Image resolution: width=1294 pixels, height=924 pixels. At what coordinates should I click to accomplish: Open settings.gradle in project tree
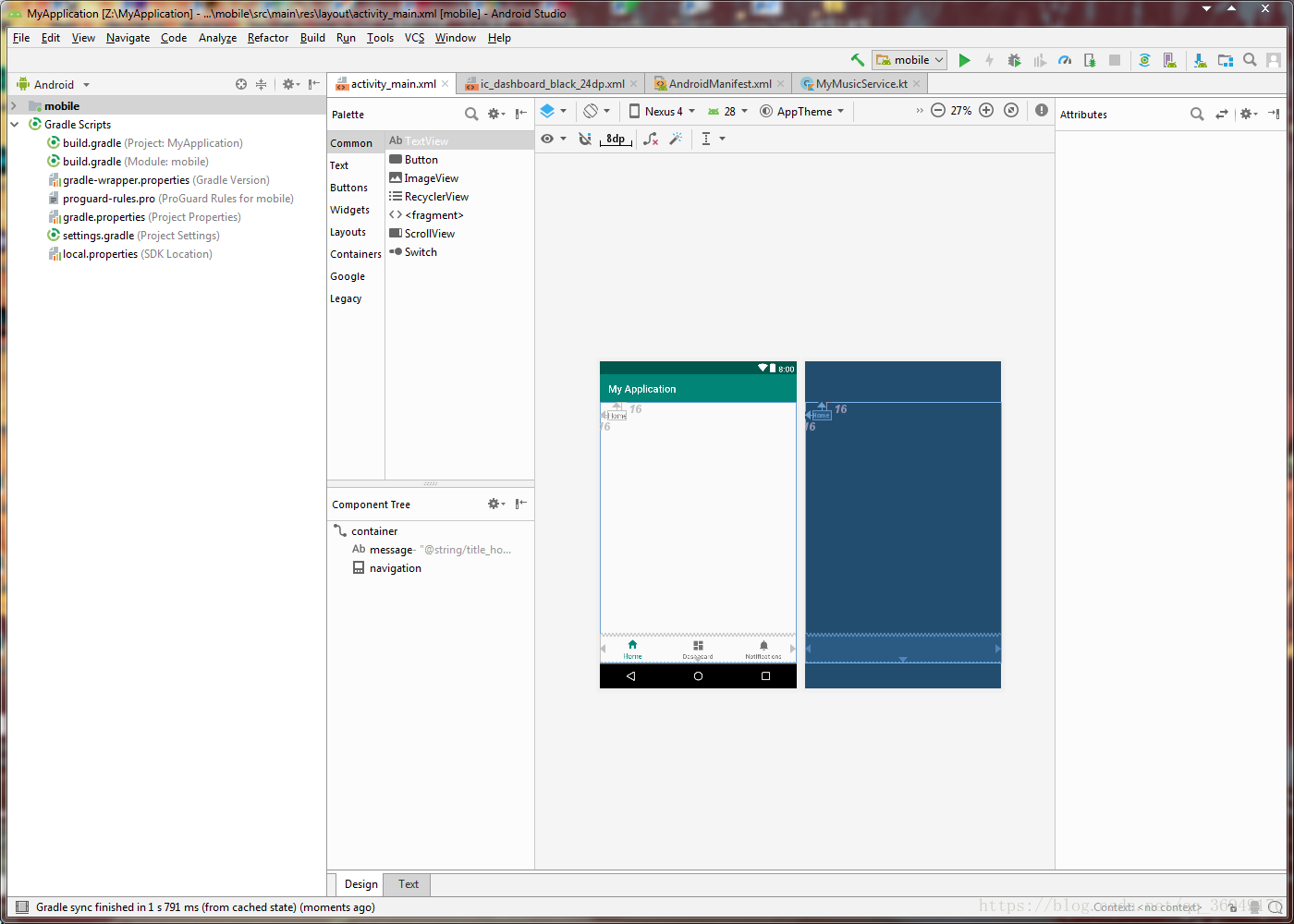[x=98, y=236]
